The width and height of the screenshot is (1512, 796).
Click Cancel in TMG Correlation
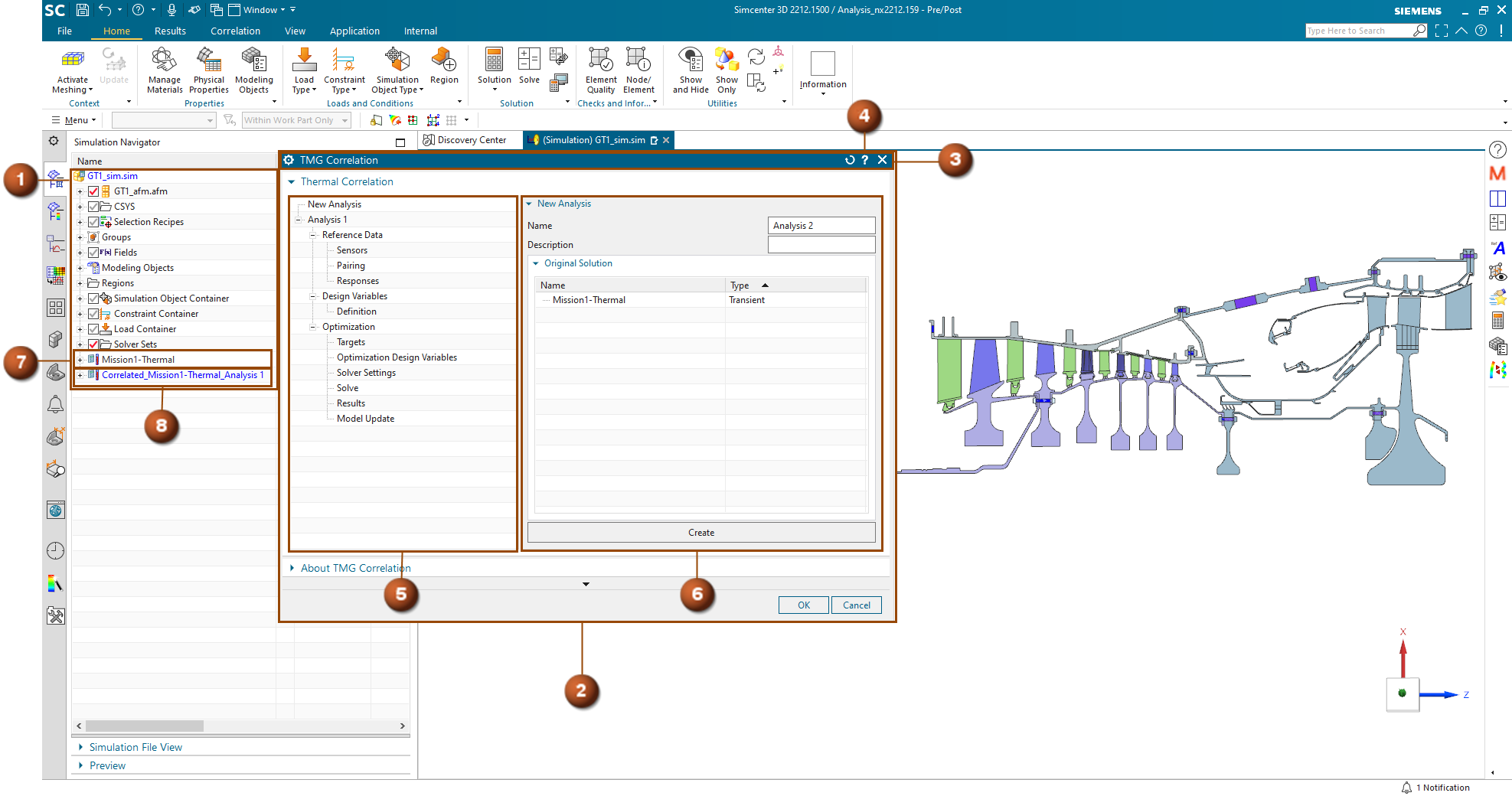point(857,605)
